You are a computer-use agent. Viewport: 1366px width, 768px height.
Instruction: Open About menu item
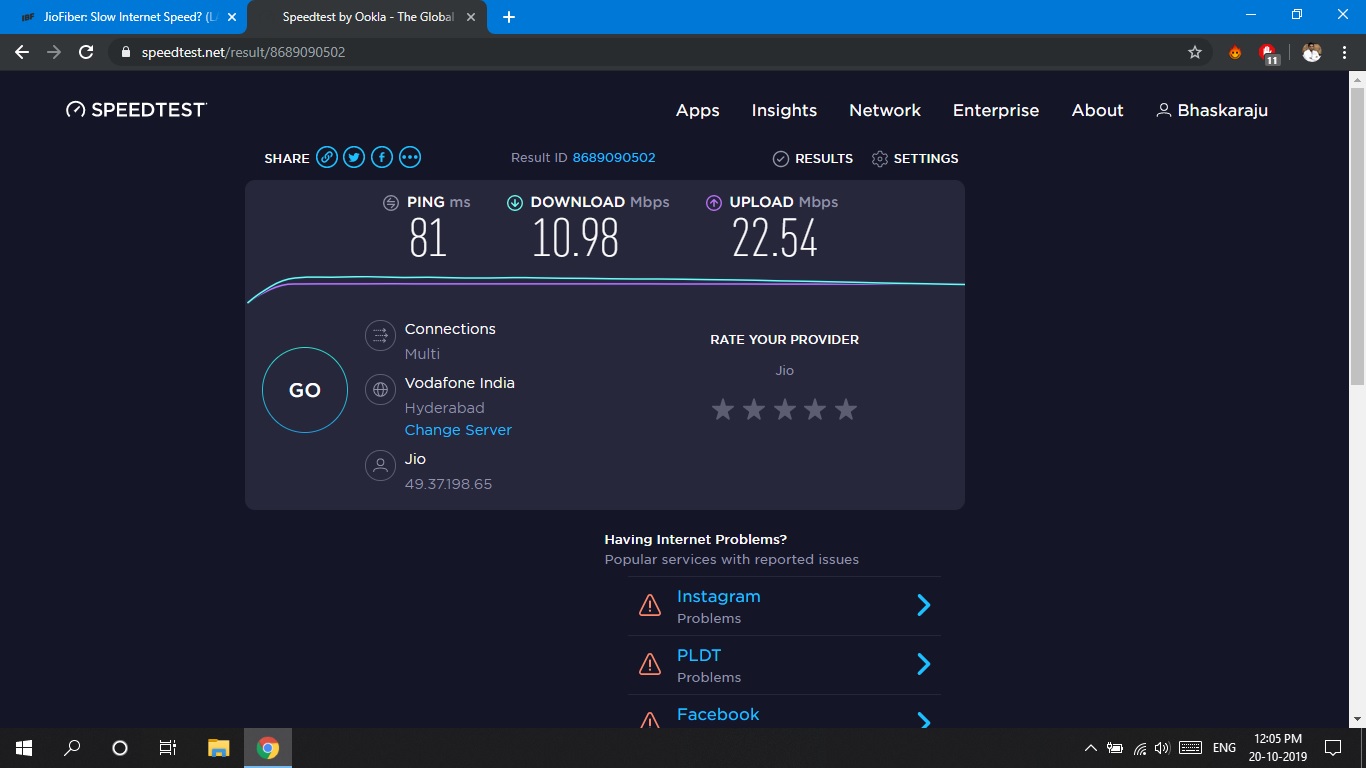[x=1098, y=110]
